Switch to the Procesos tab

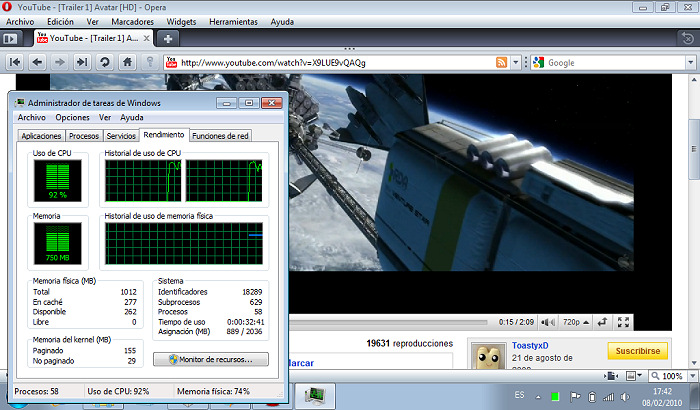tap(84, 136)
